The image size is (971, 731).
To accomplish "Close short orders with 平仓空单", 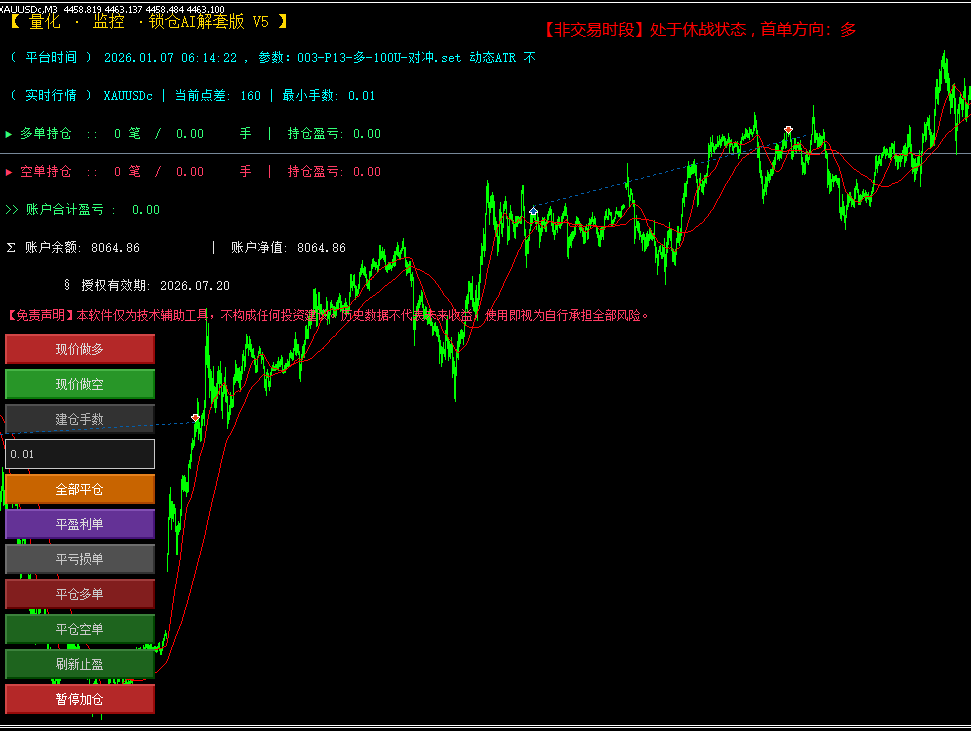I will click(80, 629).
